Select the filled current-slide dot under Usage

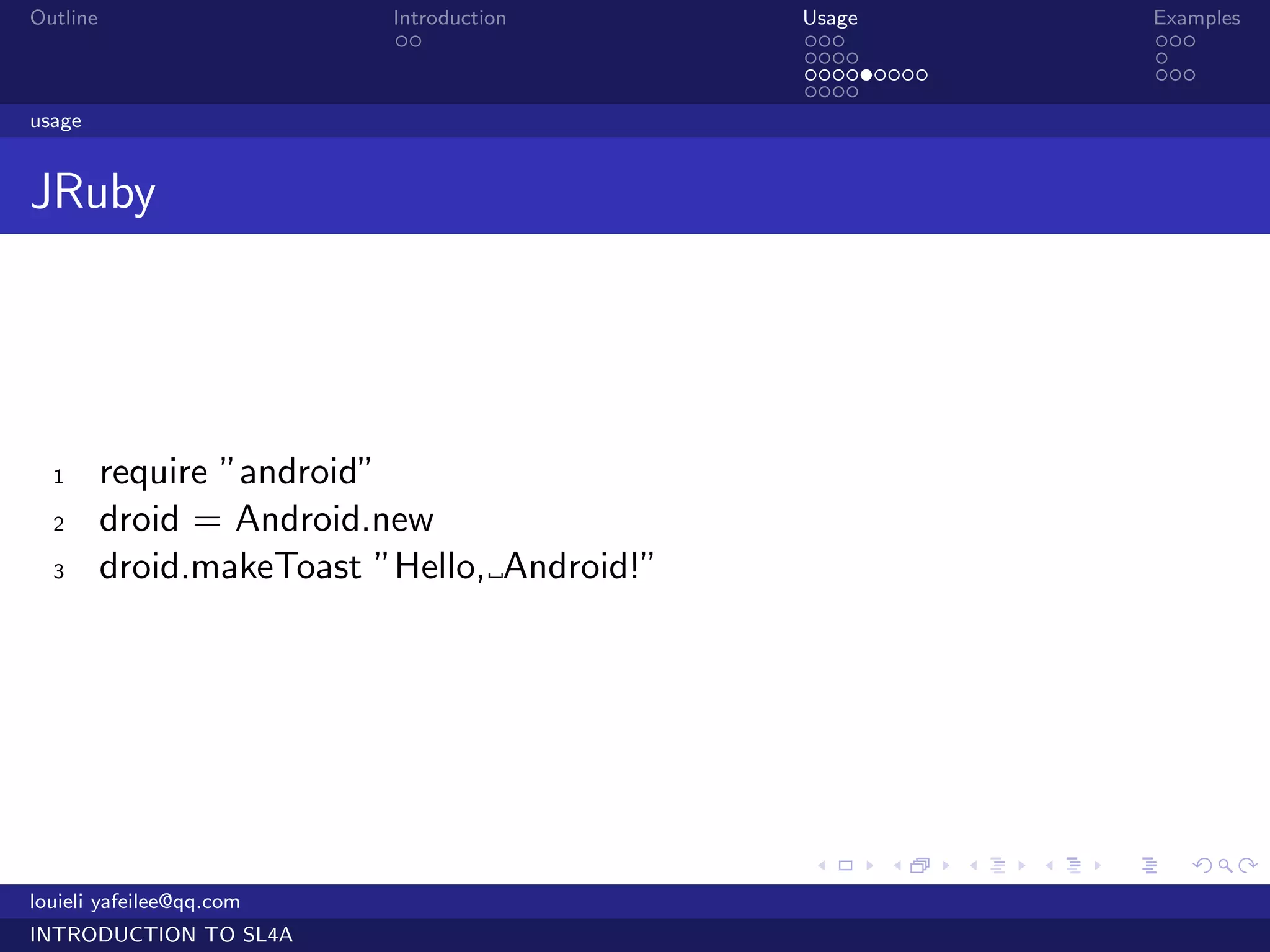point(866,75)
